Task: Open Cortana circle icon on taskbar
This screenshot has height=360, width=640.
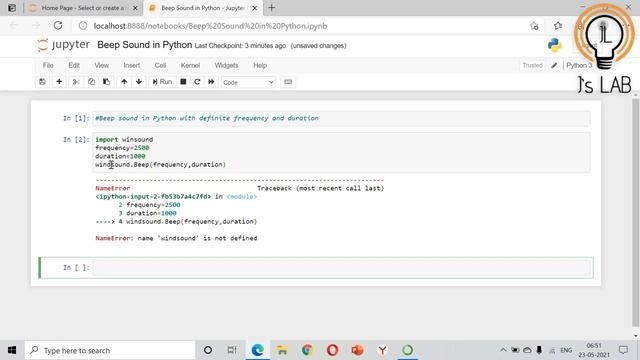Action: pos(208,350)
